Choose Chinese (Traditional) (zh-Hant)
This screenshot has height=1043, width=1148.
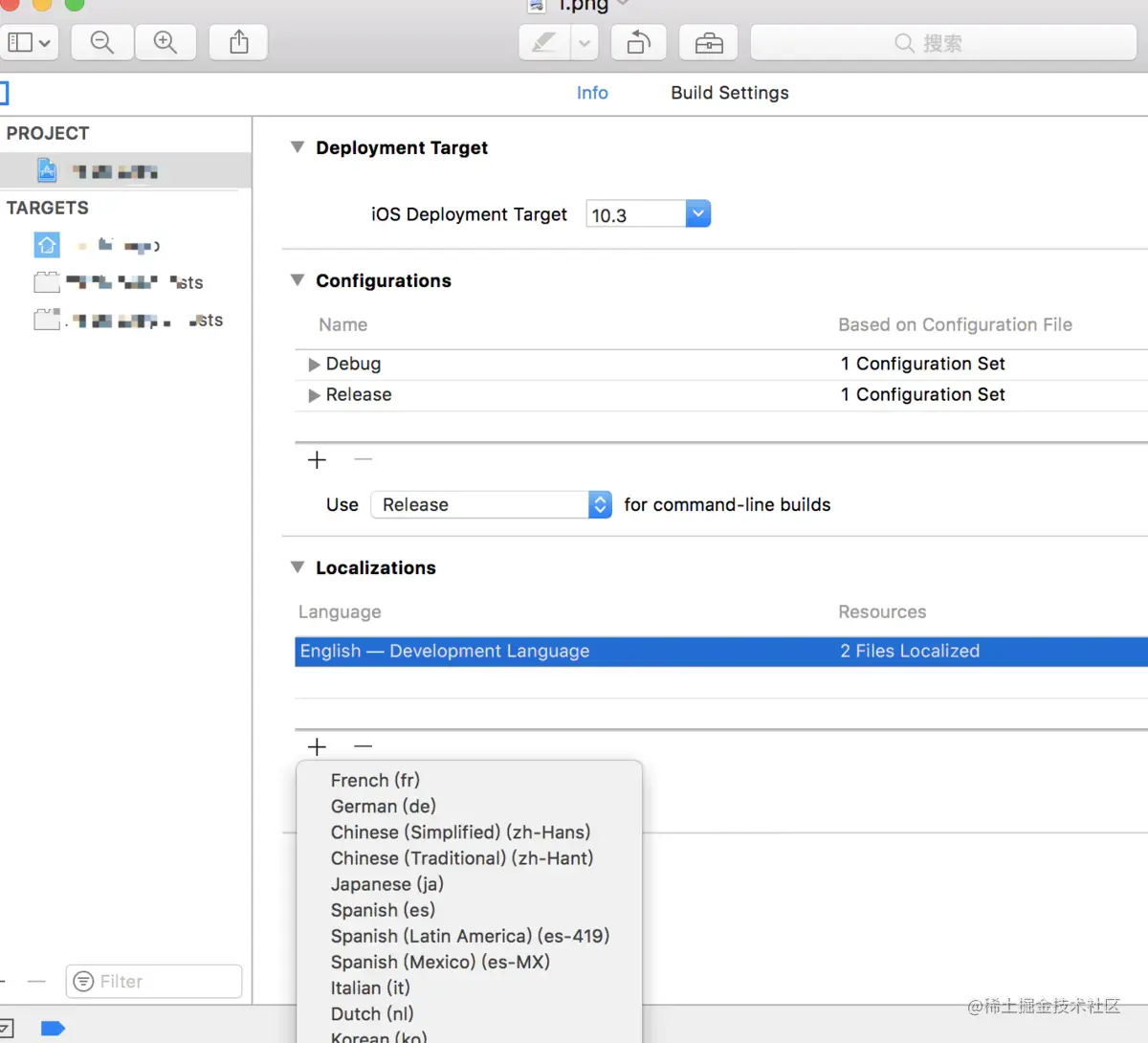(470, 858)
